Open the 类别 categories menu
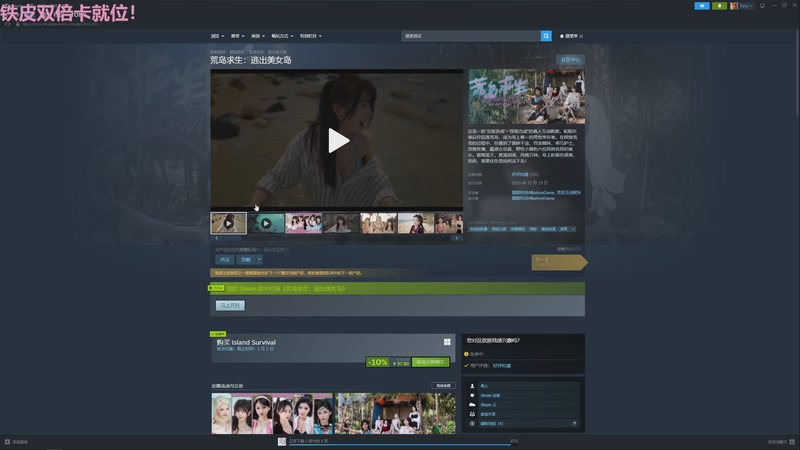 (258, 36)
